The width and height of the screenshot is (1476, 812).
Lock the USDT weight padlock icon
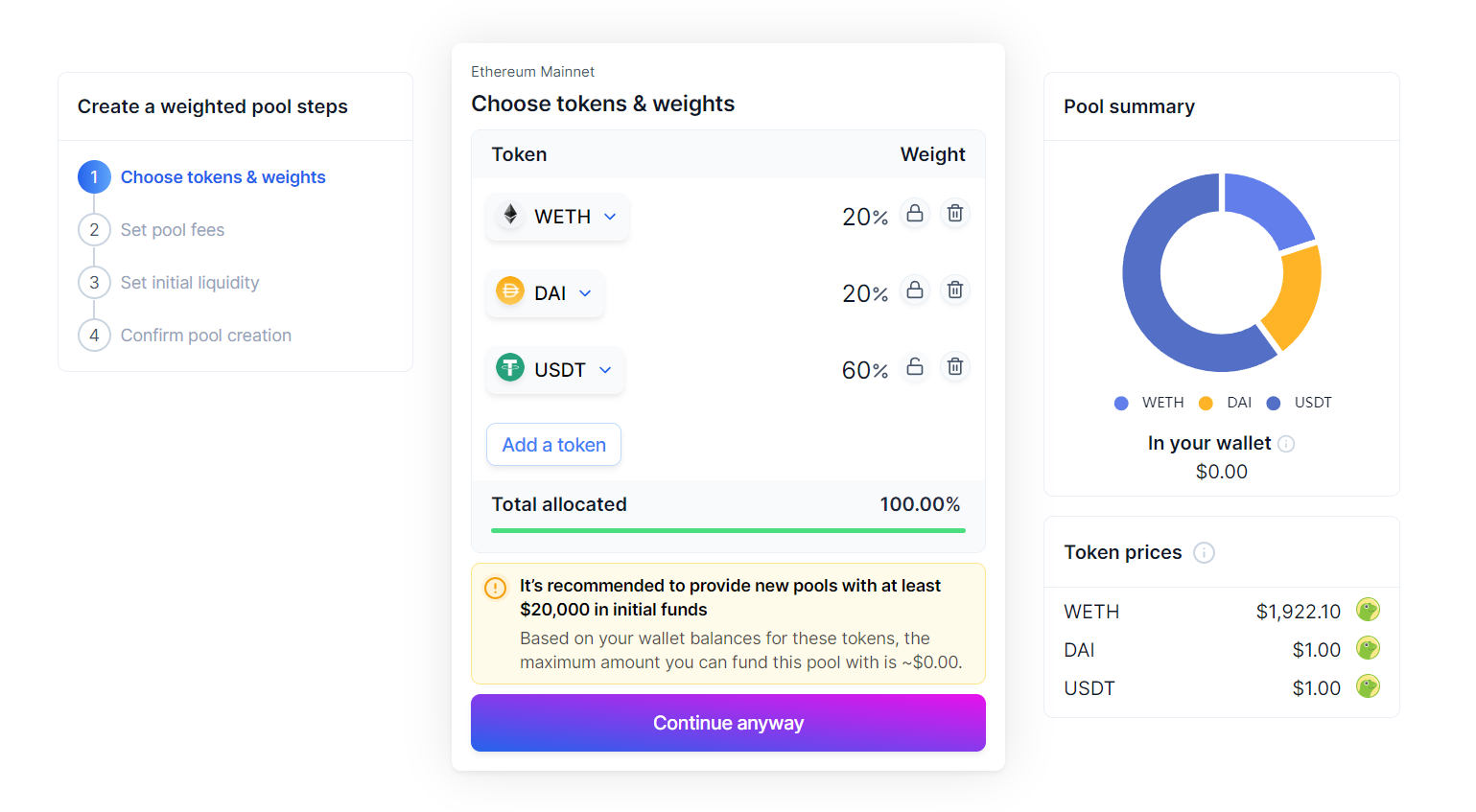pos(915,366)
